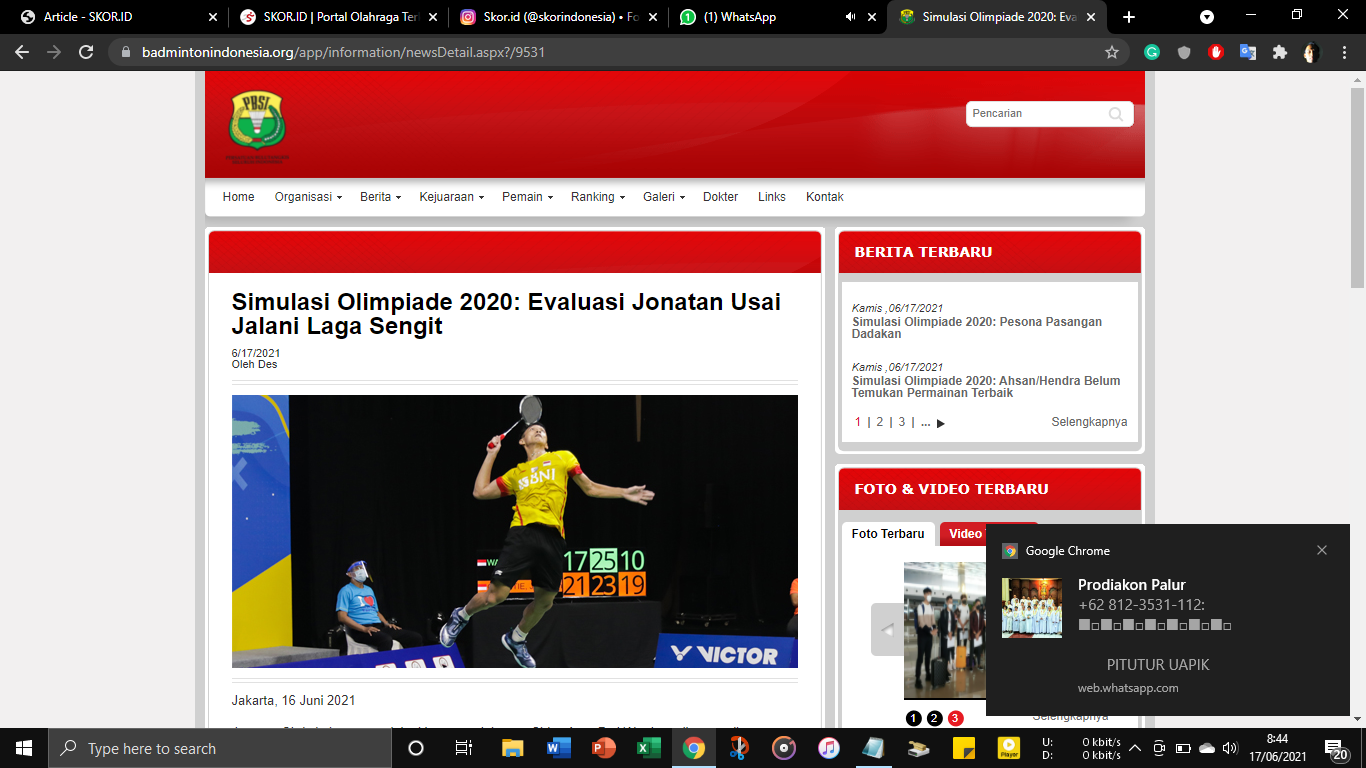
Task: Close the Instagram Skor.id tab
Action: tap(652, 17)
